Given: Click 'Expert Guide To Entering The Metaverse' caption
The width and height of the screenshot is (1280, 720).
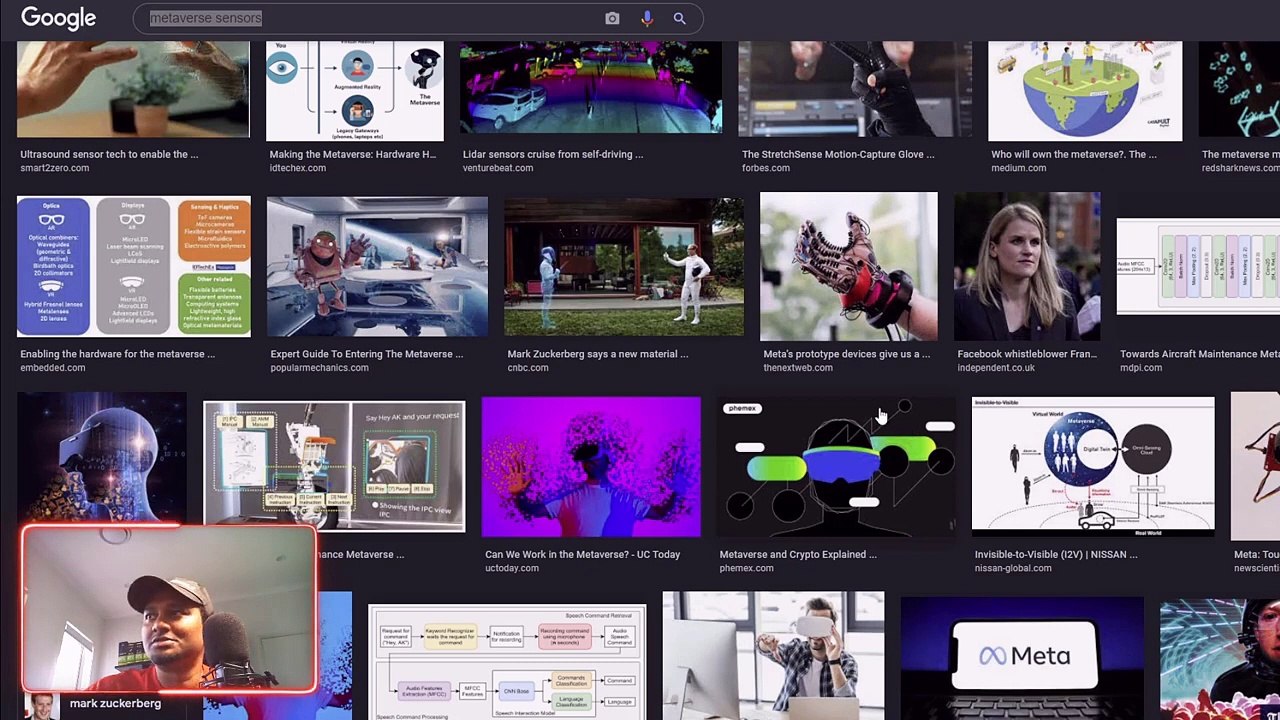Looking at the screenshot, I should [366, 354].
